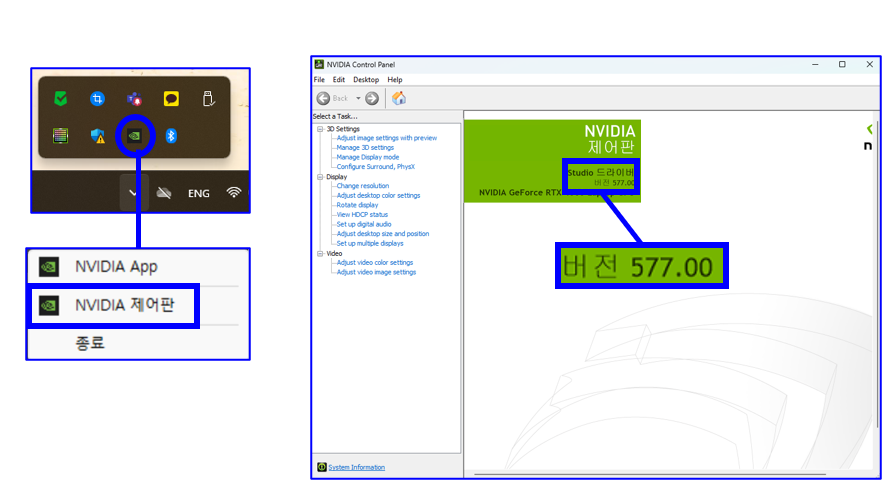This screenshot has height=485, width=890.
Task: Collapse the Display tree node
Action: pyautogui.click(x=320, y=177)
